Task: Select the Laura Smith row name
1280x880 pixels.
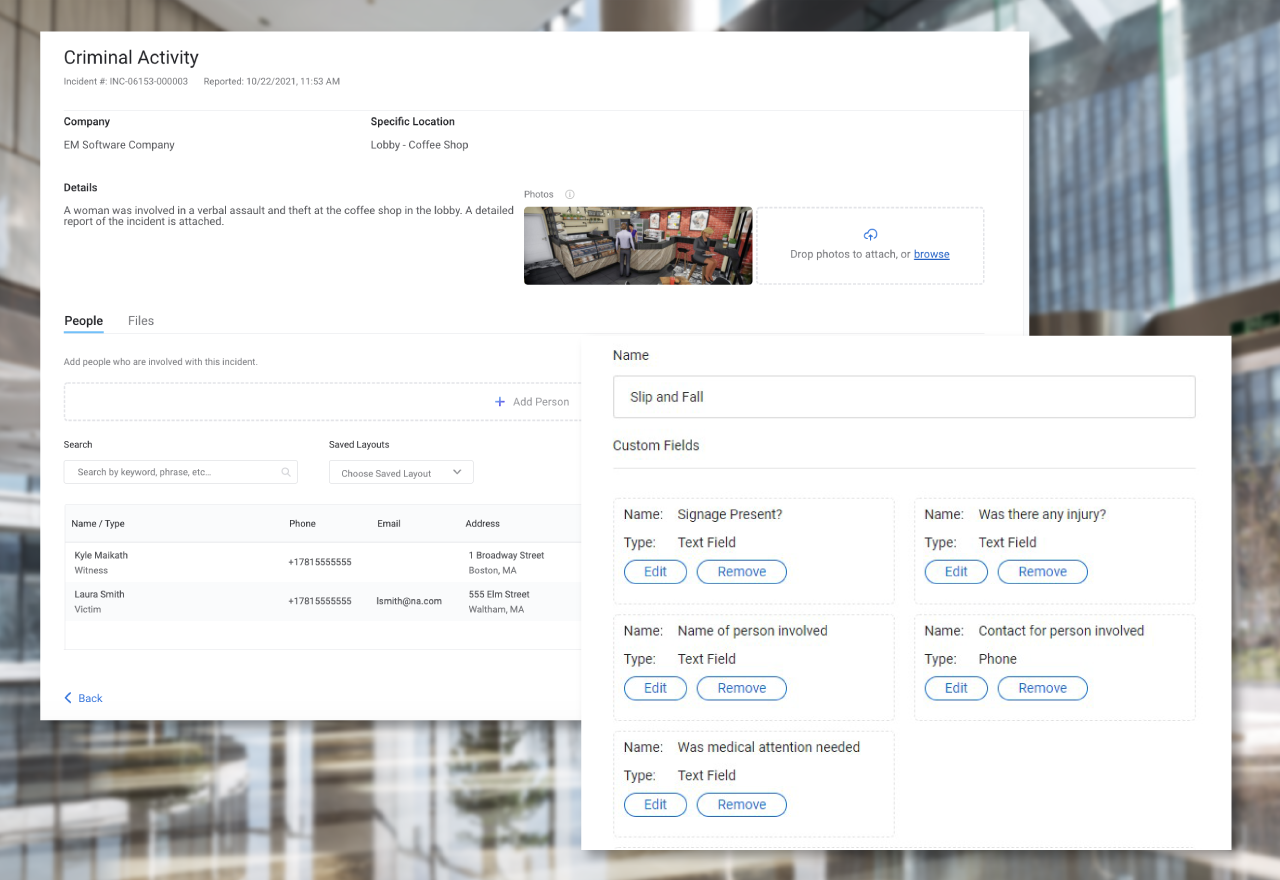Action: tap(99, 594)
